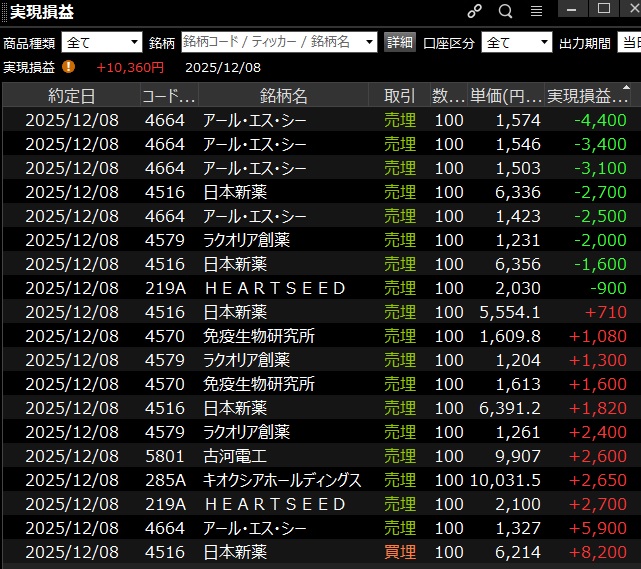
Task: Select the 日本新薬 買埋 row with +8,200
Action: pos(320,552)
